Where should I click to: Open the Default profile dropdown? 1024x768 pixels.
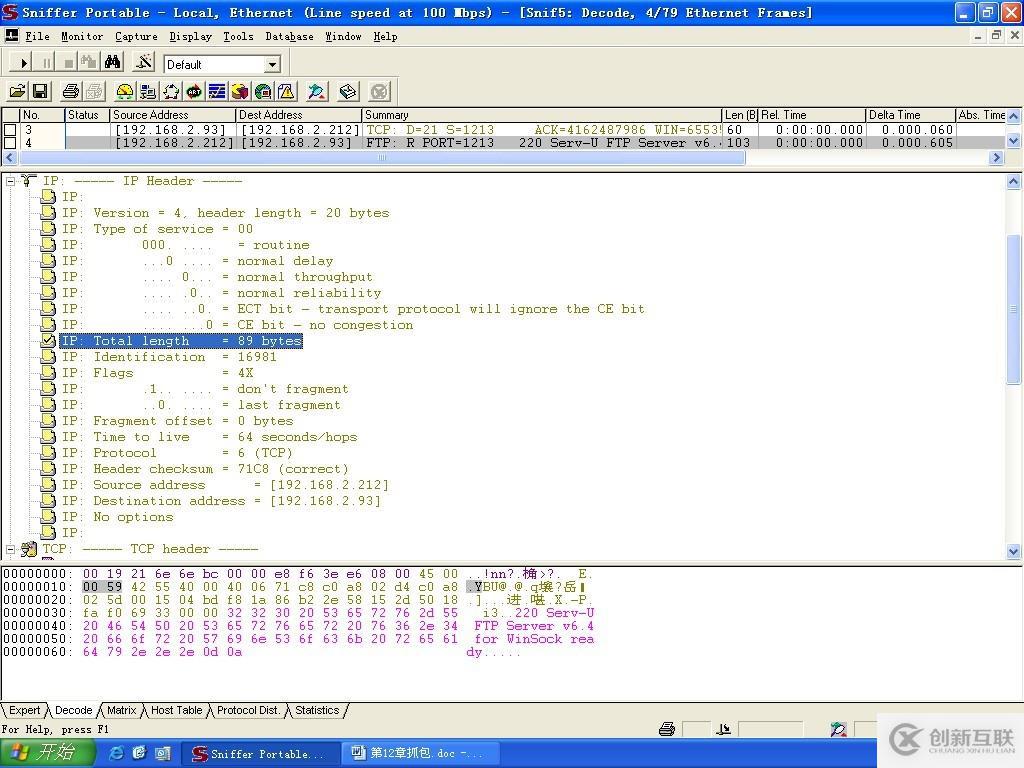coord(271,64)
